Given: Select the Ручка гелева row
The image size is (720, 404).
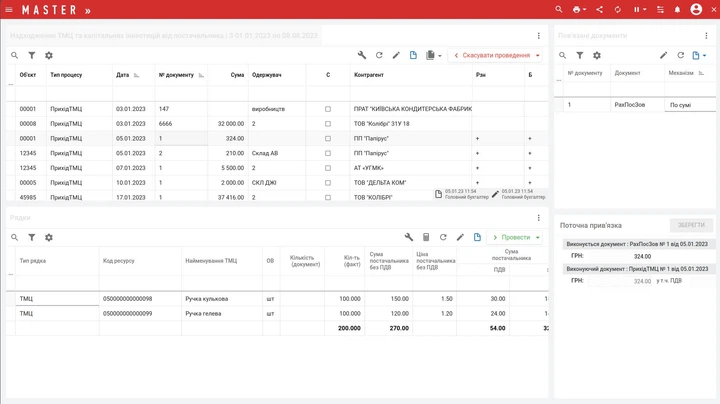Looking at the screenshot, I should pos(277,313).
